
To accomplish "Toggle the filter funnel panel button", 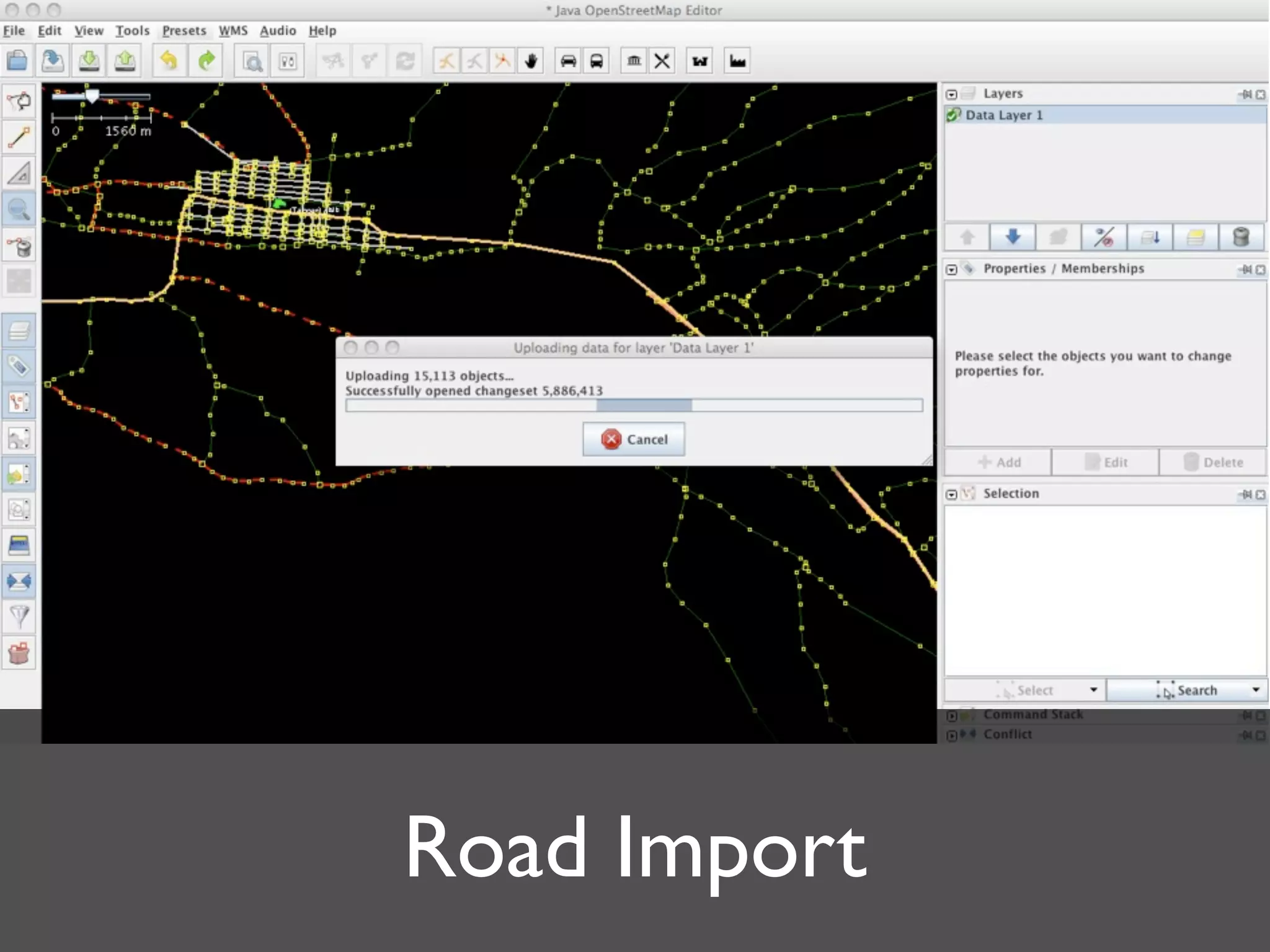I will click(19, 616).
